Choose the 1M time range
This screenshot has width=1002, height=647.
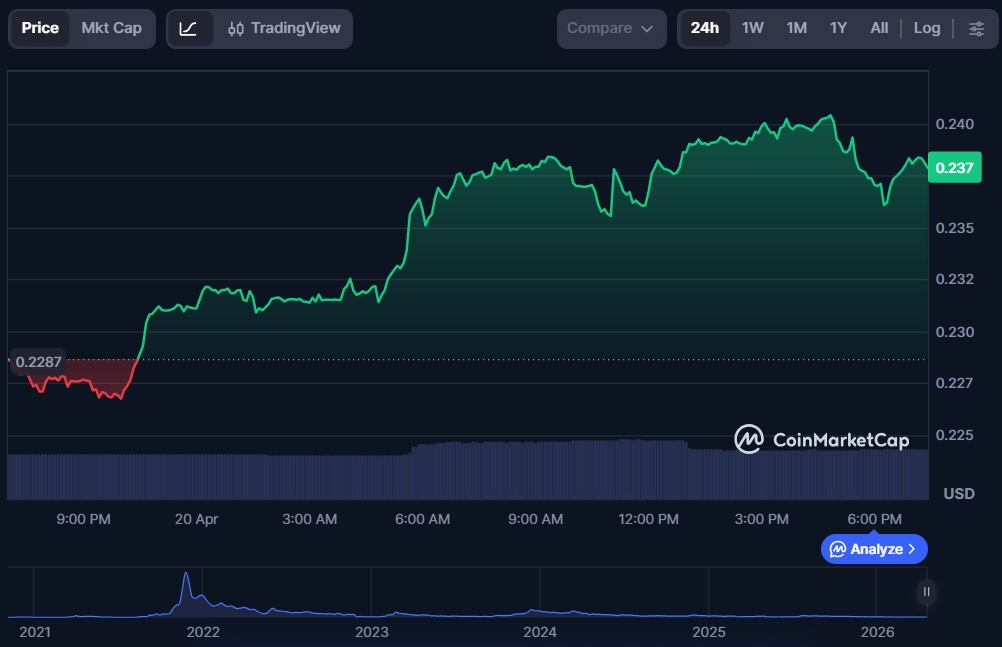[x=796, y=28]
